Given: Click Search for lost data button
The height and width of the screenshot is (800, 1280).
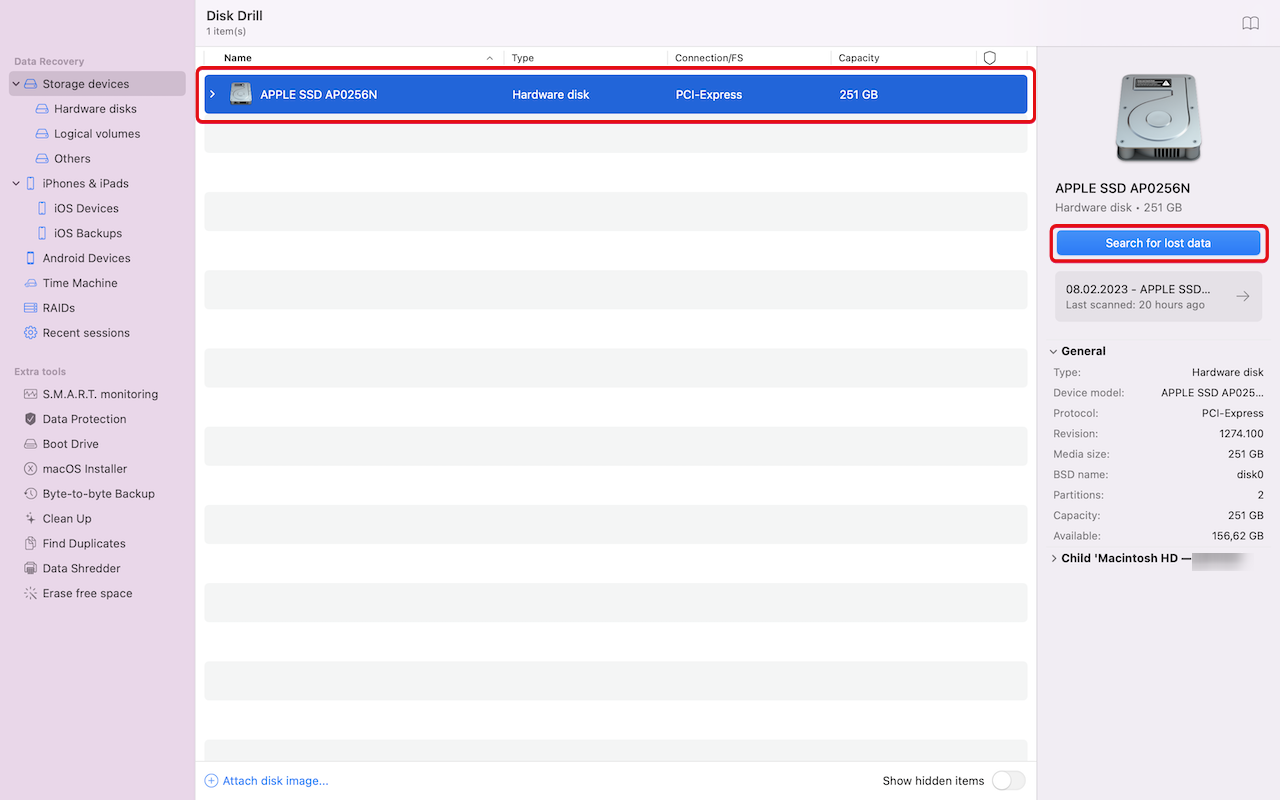Looking at the screenshot, I should click(x=1158, y=243).
